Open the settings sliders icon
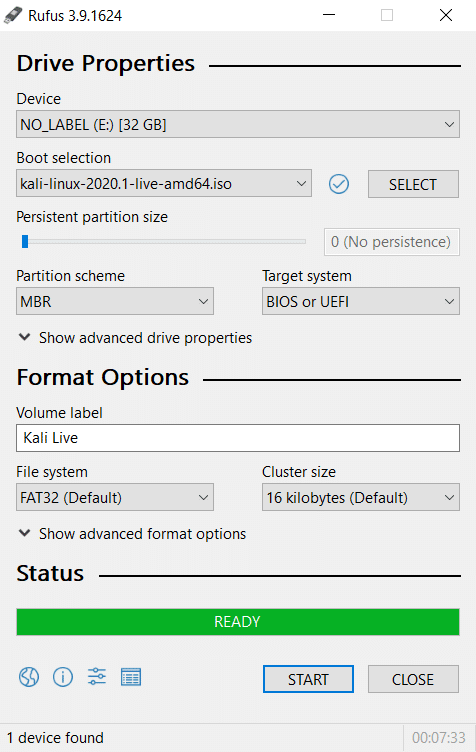Viewport: 476px width, 752px height. 97,677
